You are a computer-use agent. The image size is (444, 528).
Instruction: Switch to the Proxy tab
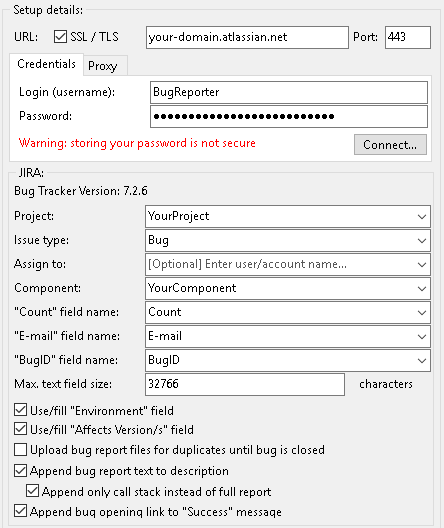pos(105,66)
